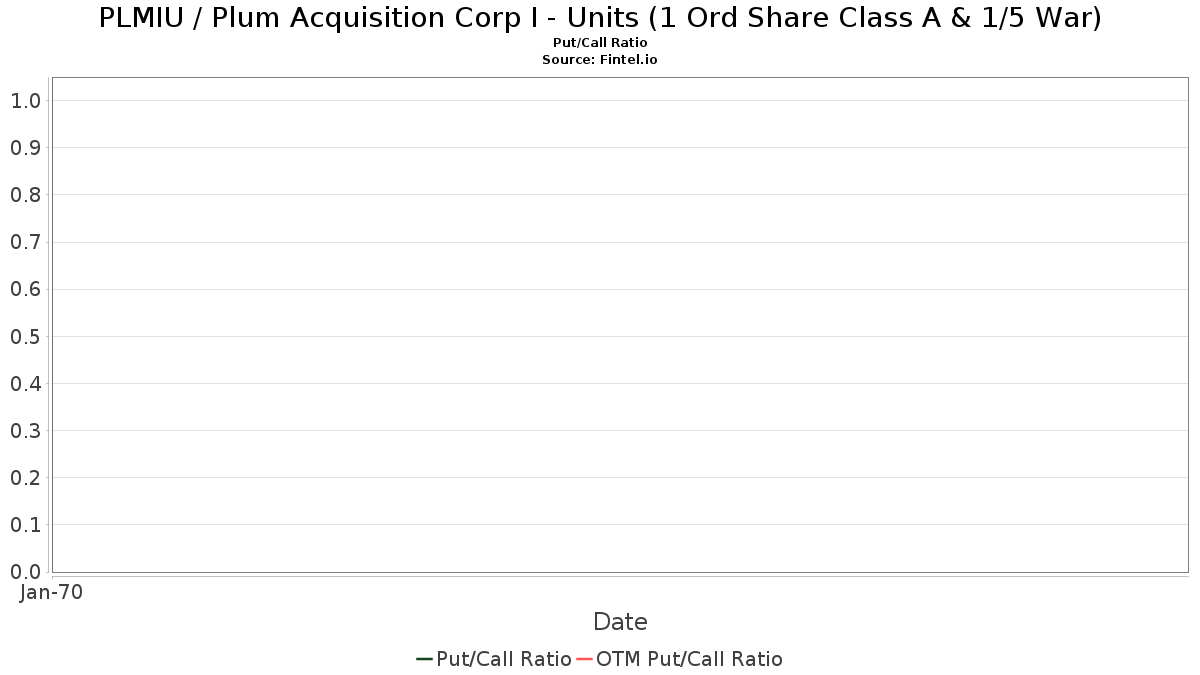1200x675 pixels.
Task: Click the dark green Put/Call Ratio line swatch
Action: (424, 659)
